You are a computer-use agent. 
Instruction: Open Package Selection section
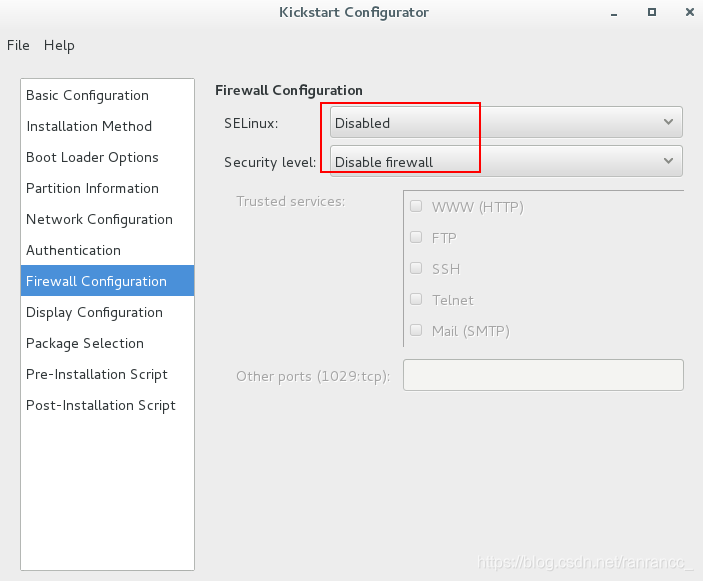pos(108,343)
